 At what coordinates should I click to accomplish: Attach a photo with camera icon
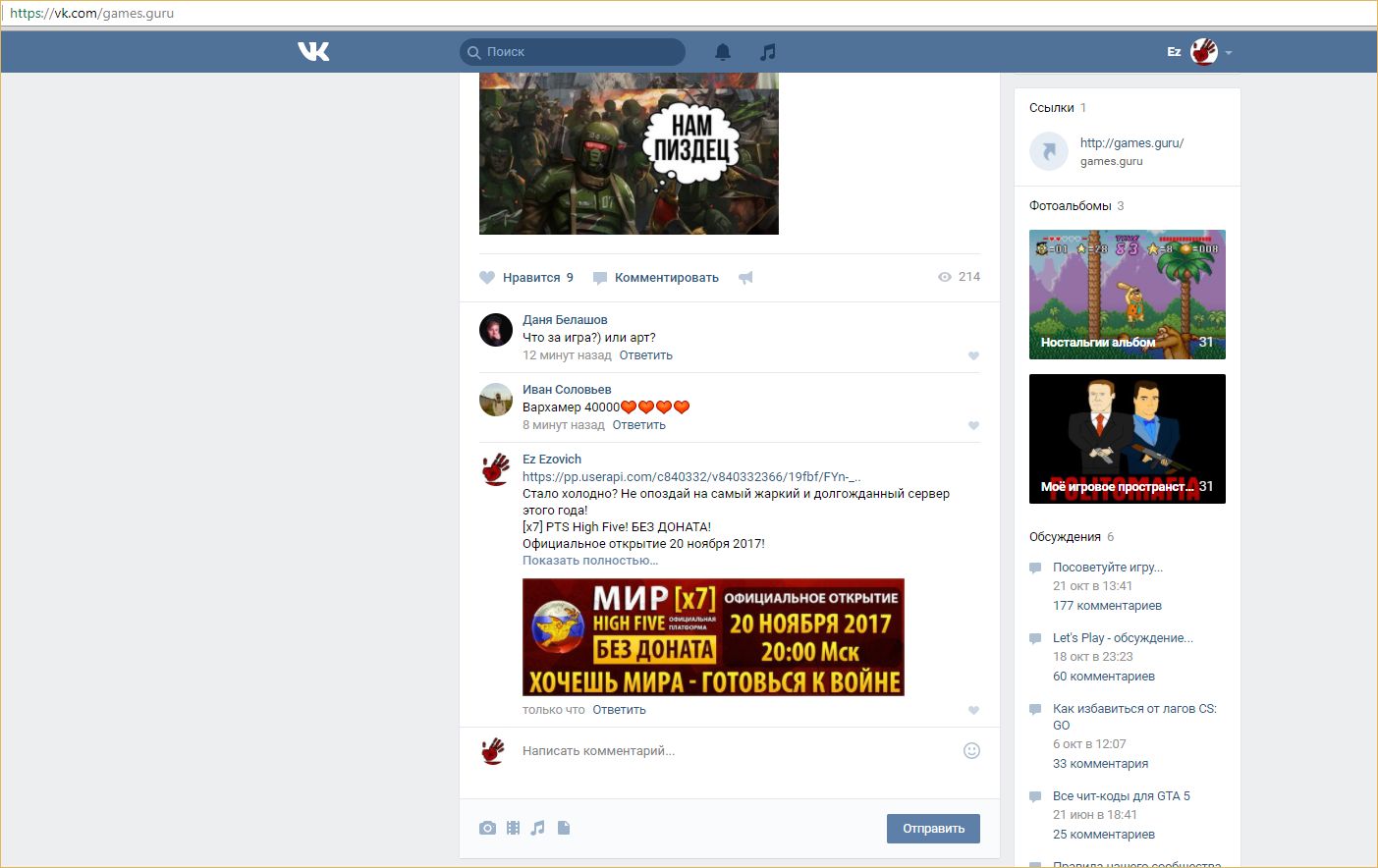[487, 828]
